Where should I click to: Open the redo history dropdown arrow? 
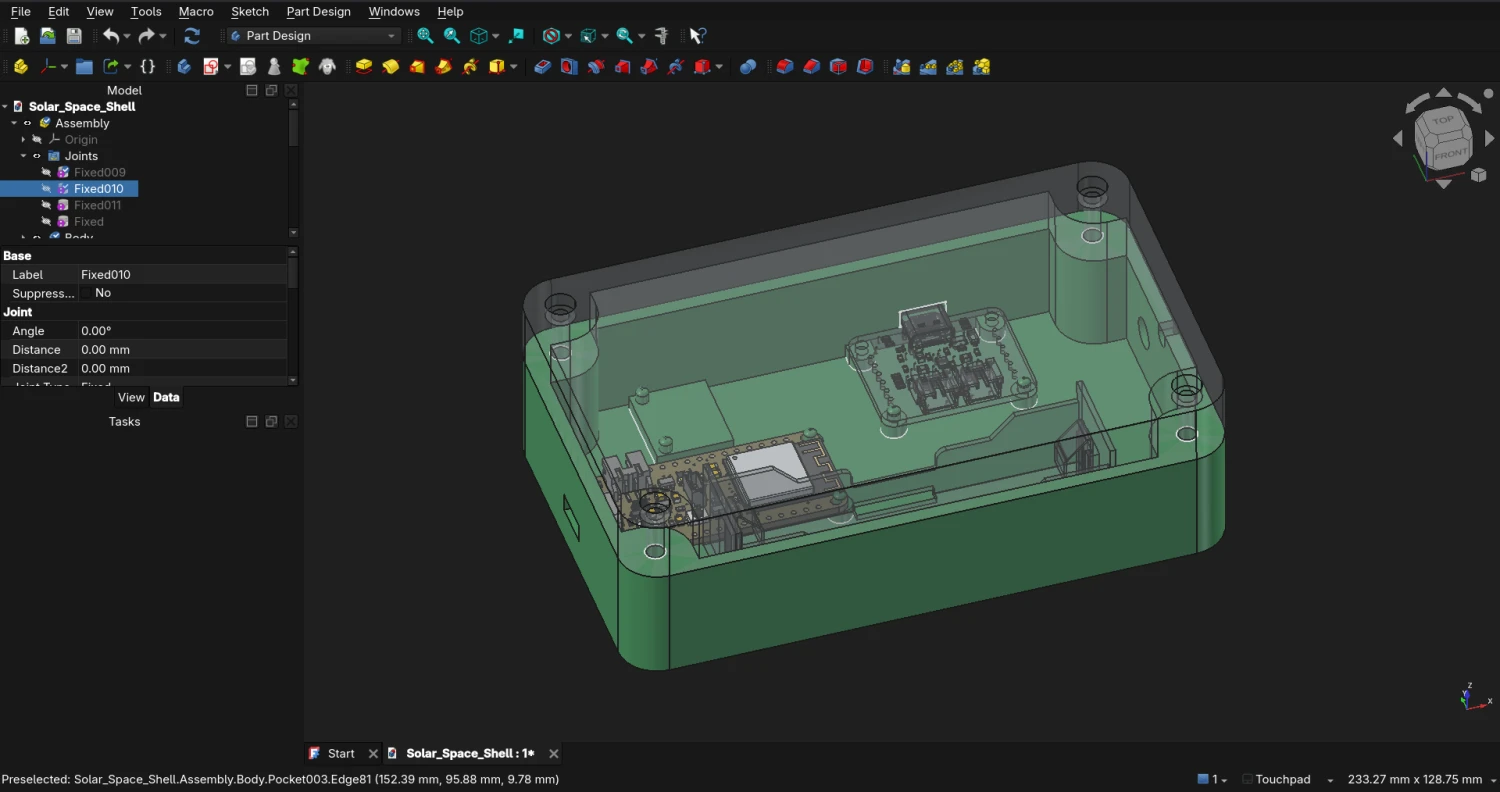pyautogui.click(x=163, y=37)
